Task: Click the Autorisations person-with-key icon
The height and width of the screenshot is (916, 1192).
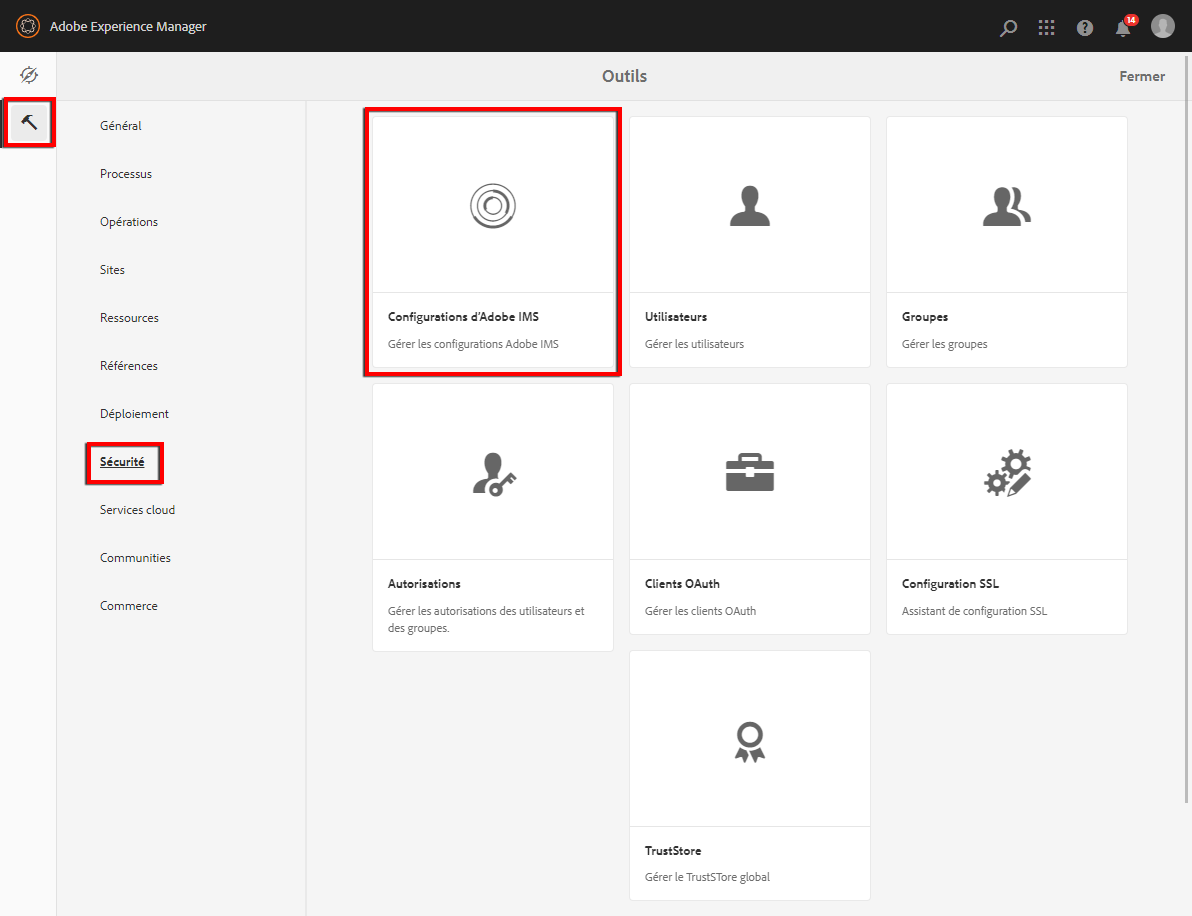Action: tap(493, 474)
